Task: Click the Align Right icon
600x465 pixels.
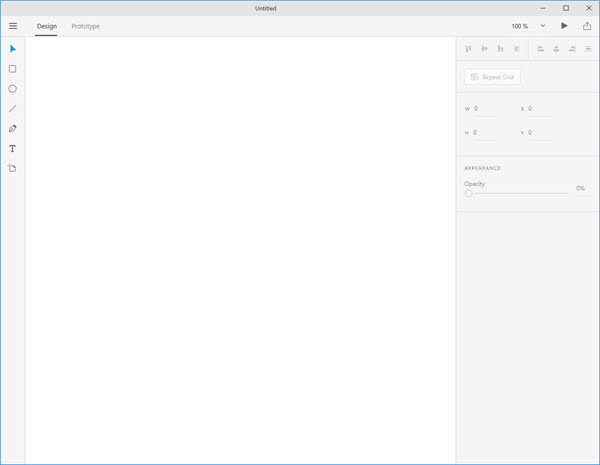Action: click(572, 49)
